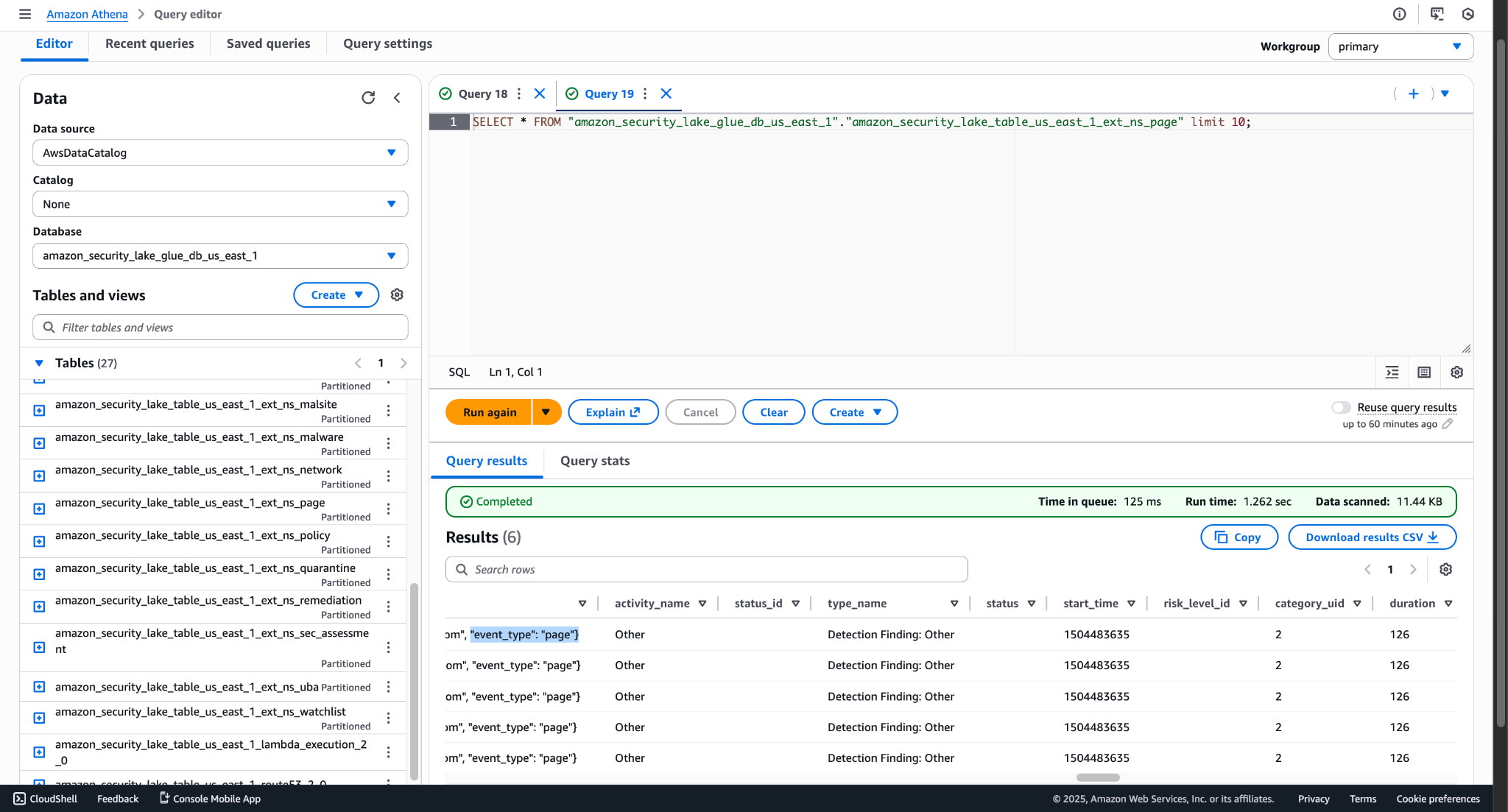Click the tables list vertical scrollbar
The width and height of the screenshot is (1508, 812).
(x=414, y=681)
